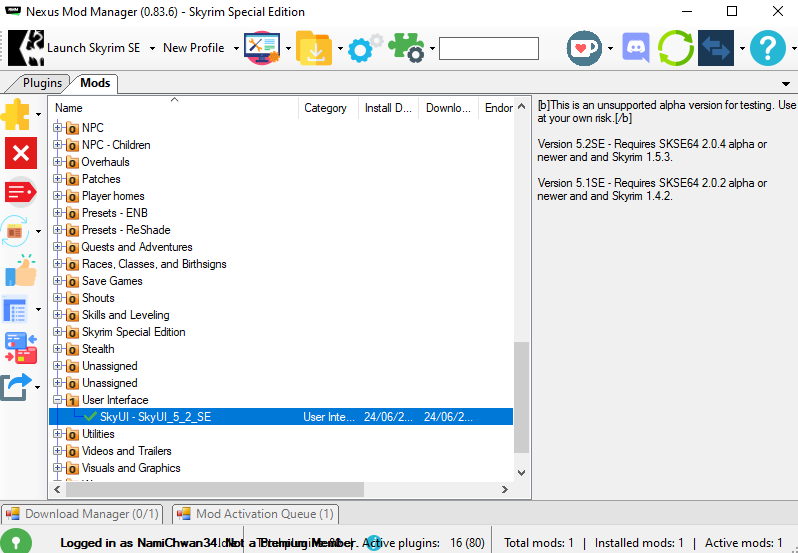Click the coffee cup donate icon
This screenshot has width=798, height=553.
(584, 48)
